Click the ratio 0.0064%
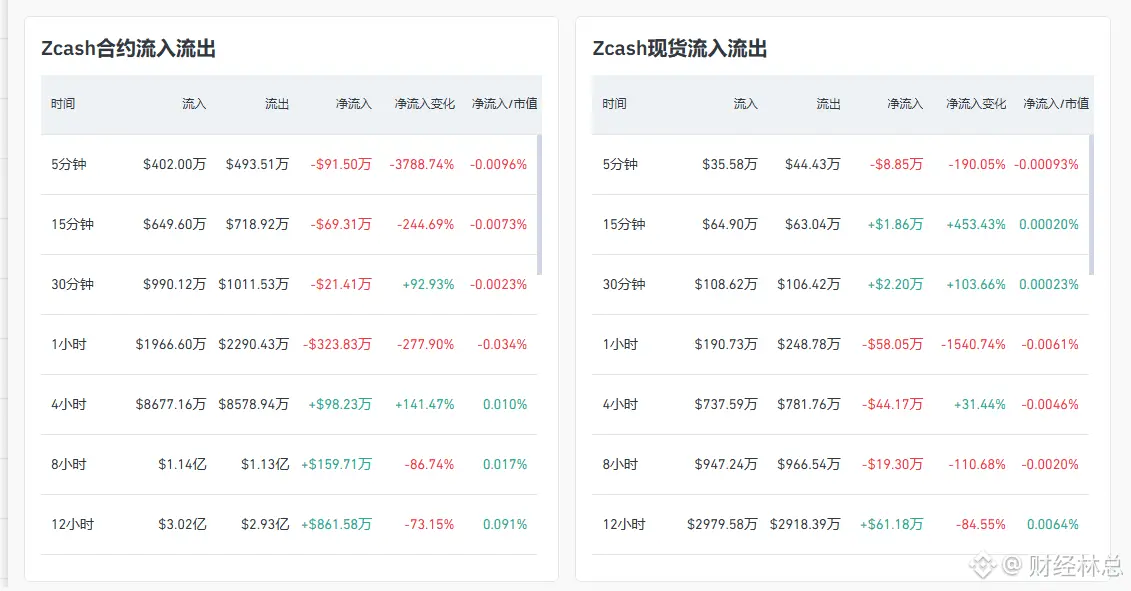 pyautogui.click(x=1053, y=524)
